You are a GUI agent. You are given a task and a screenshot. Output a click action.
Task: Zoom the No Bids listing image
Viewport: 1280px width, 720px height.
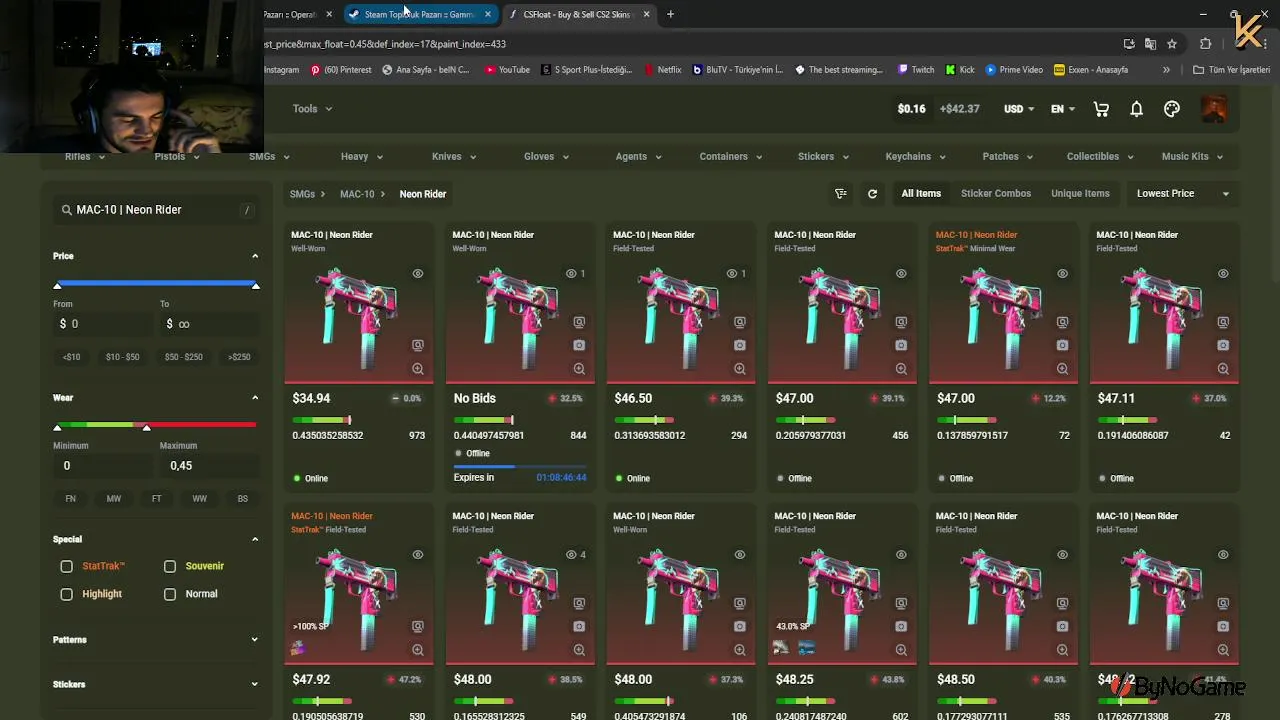[579, 369]
